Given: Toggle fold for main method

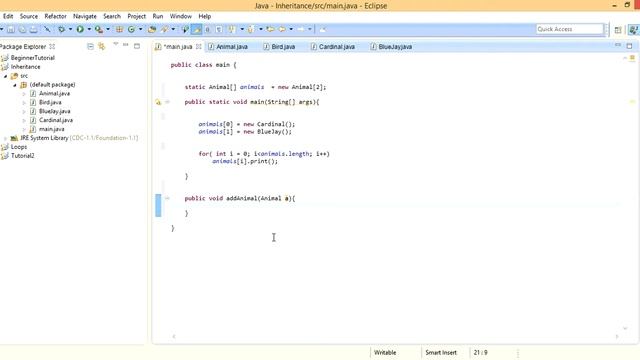Looking at the screenshot, I should tap(167, 102).
